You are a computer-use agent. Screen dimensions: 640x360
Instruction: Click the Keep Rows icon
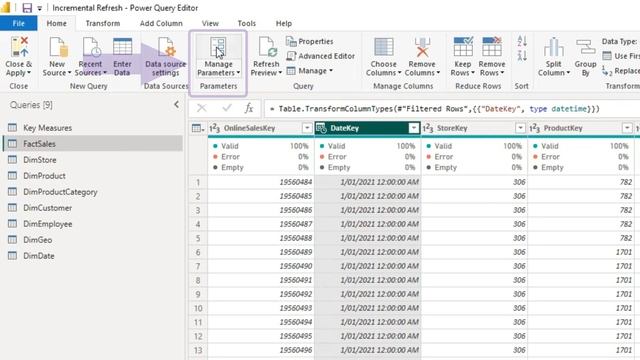pos(463,47)
